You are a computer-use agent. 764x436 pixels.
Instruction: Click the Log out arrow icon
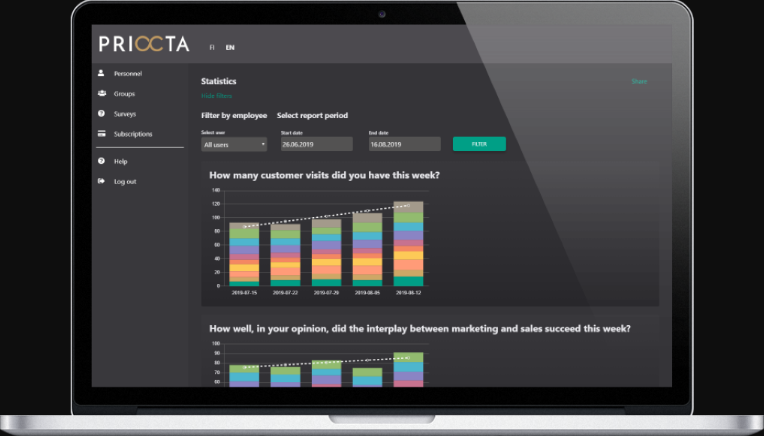tap(101, 181)
